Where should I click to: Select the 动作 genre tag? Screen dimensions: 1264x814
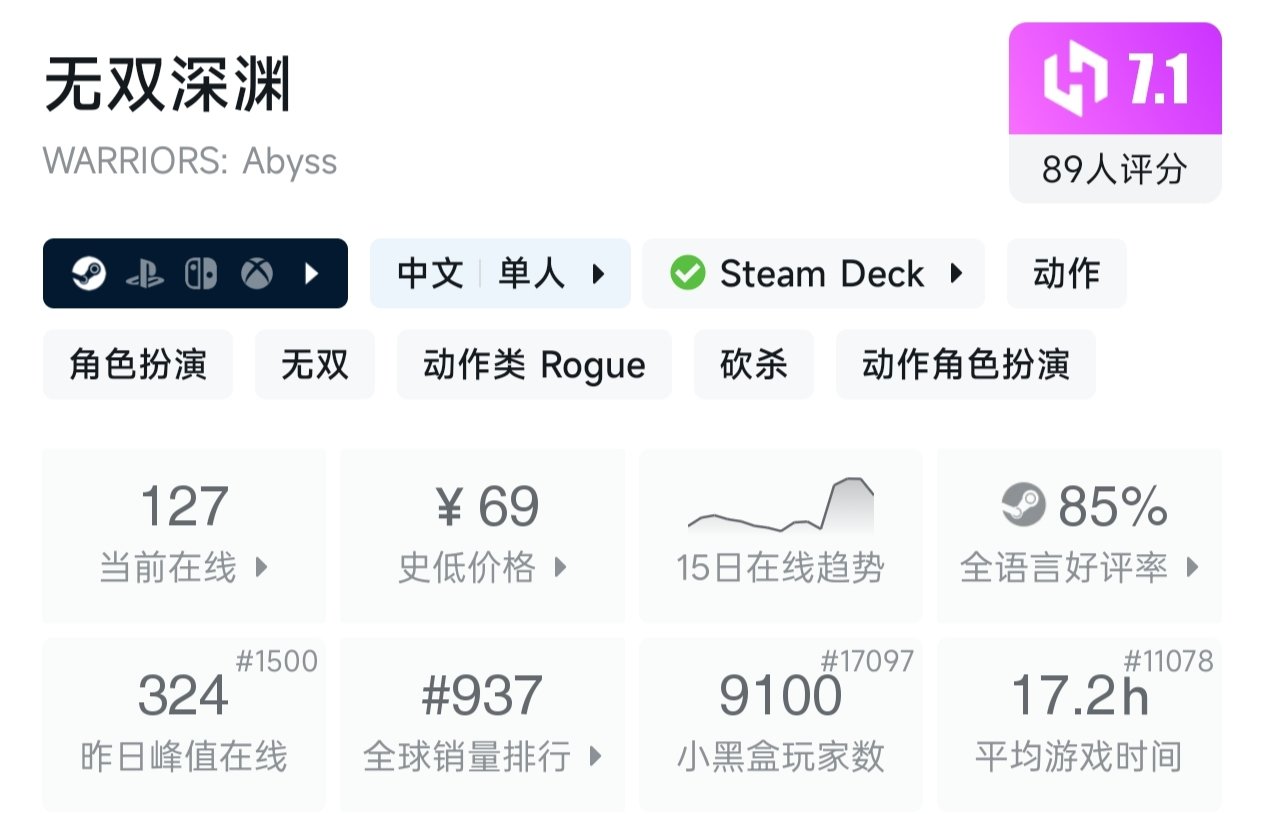1066,273
